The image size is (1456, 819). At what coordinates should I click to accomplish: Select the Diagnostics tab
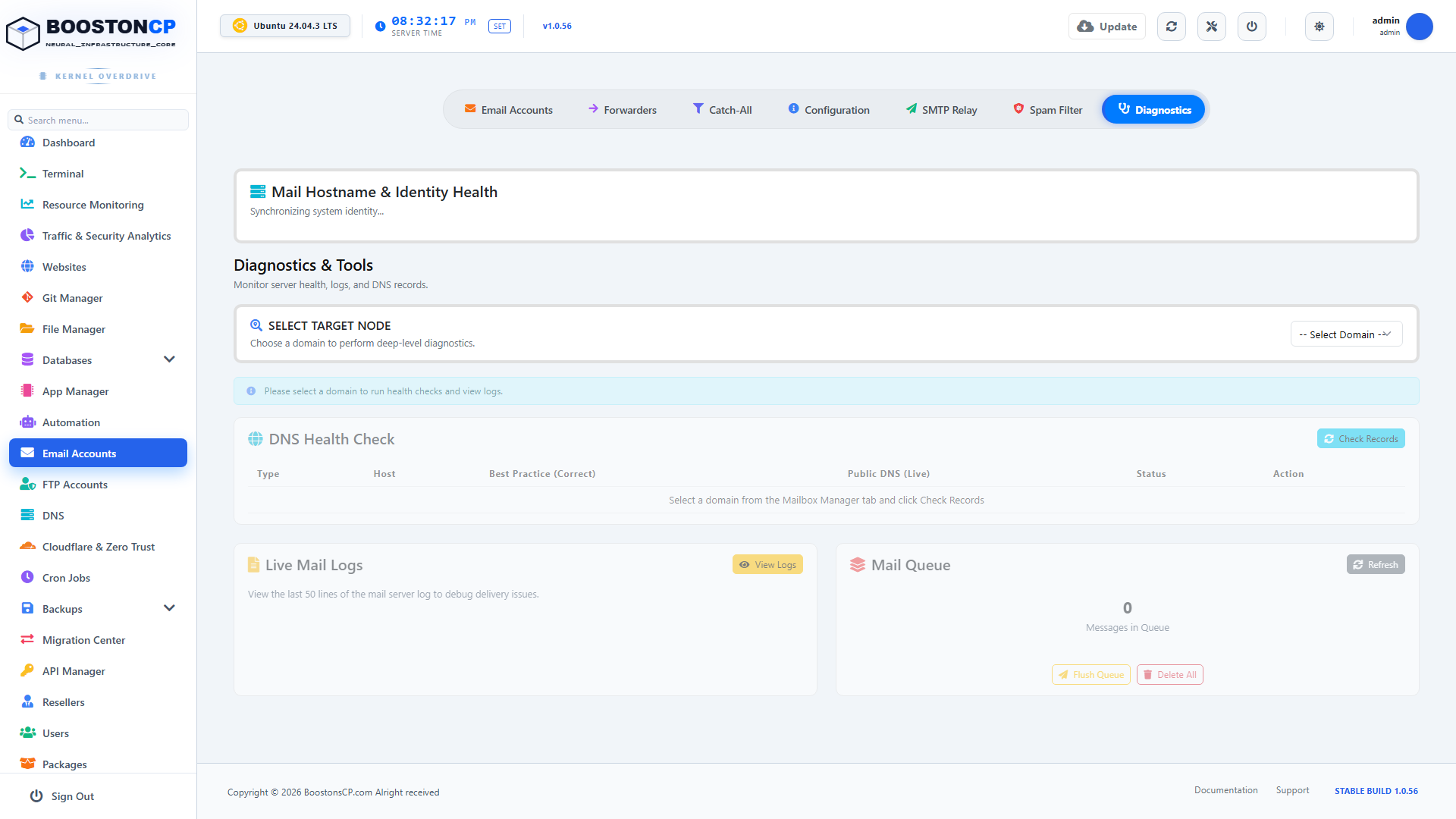point(1153,110)
